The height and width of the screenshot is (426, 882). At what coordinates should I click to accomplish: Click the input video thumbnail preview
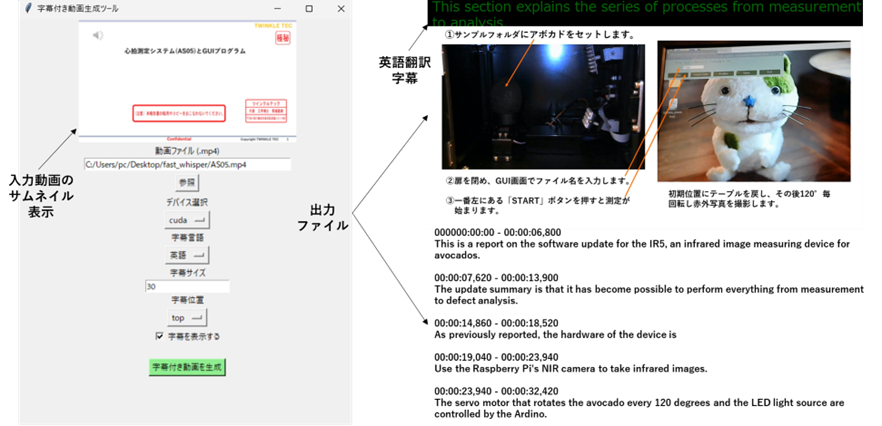pos(187,80)
